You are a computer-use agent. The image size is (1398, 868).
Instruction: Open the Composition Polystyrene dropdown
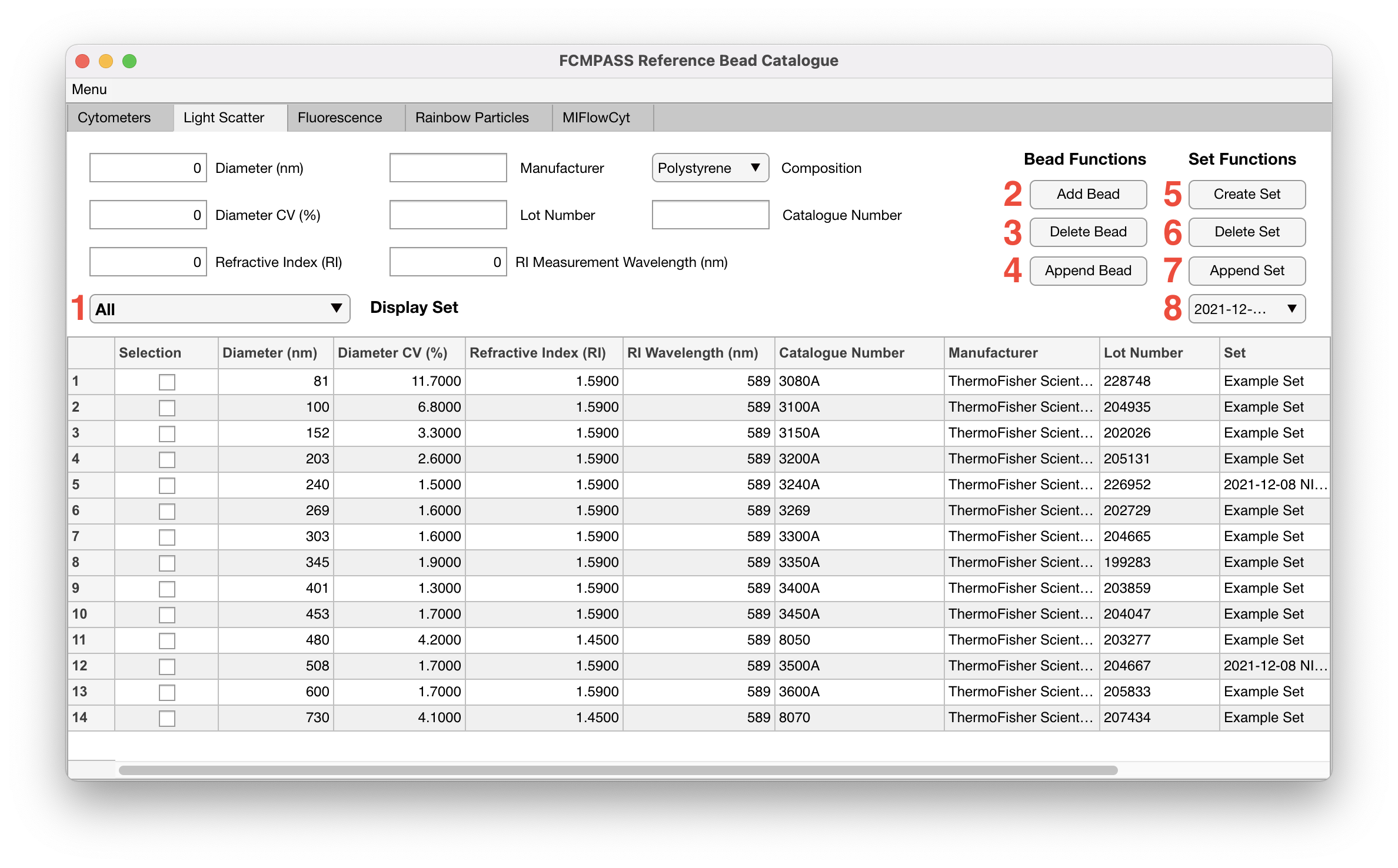tap(710, 168)
